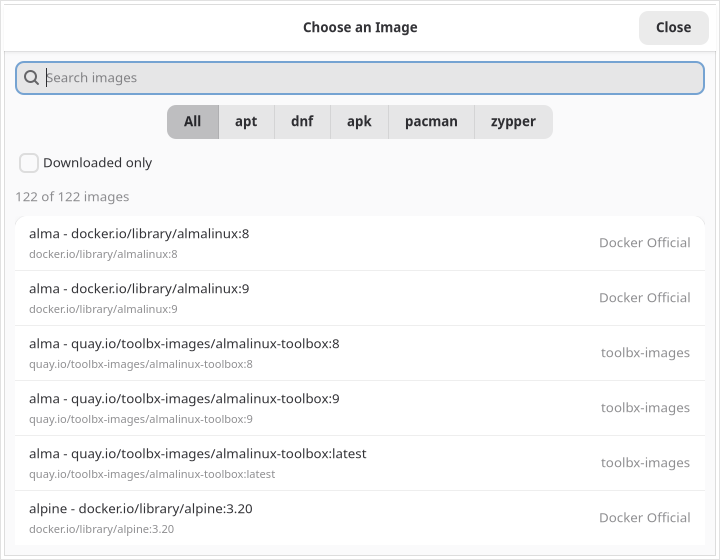720x560 pixels.
Task: Click the grey docker.io/library/almalinux:9 subtitle
Action: pyautogui.click(x=103, y=309)
